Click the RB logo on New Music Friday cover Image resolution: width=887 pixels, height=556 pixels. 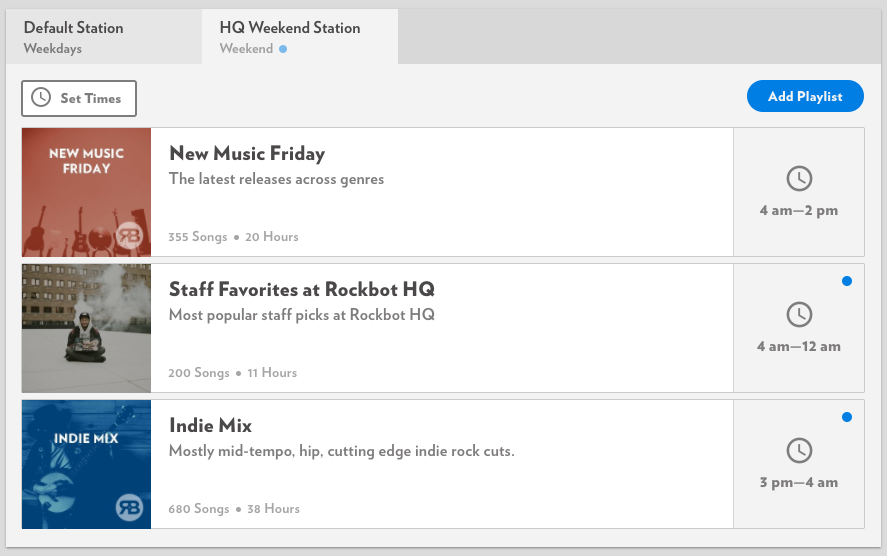point(129,235)
